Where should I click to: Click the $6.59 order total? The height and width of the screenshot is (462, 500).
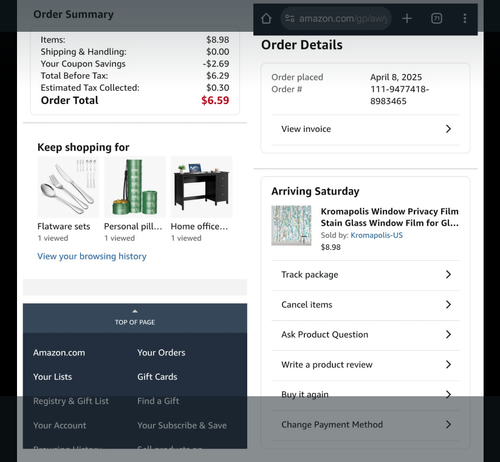point(215,101)
